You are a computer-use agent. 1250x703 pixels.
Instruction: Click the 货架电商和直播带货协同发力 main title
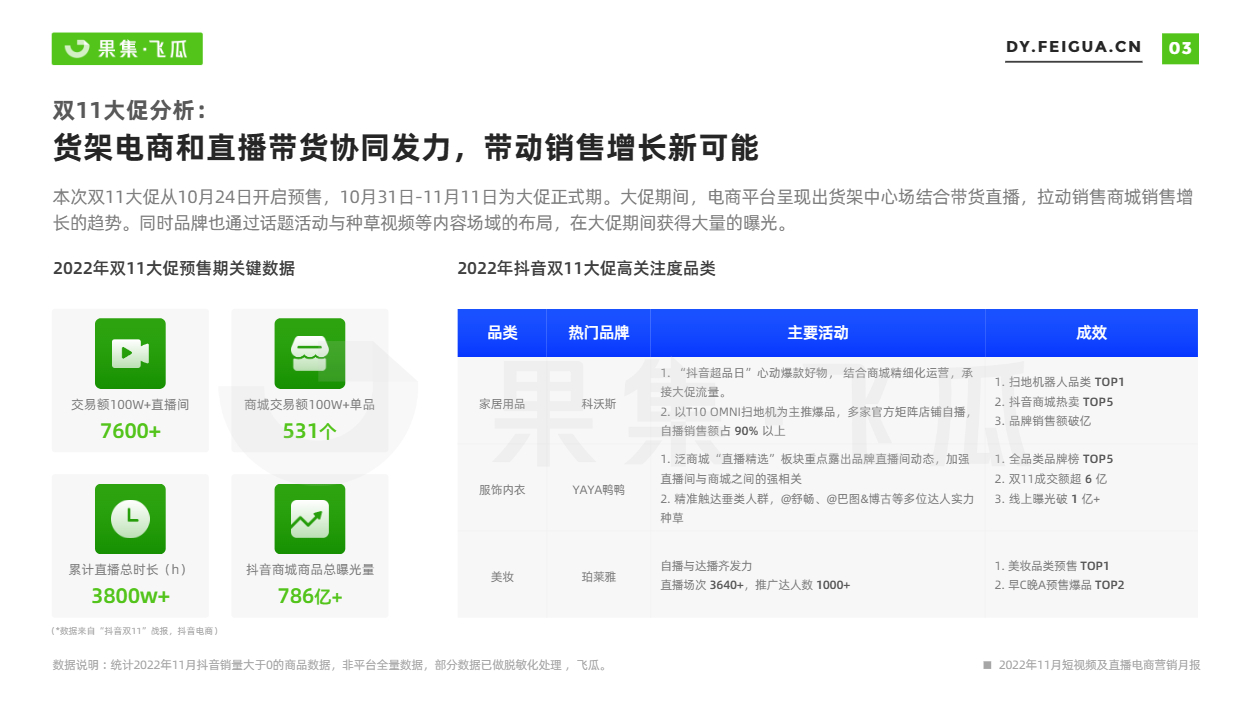click(x=405, y=148)
